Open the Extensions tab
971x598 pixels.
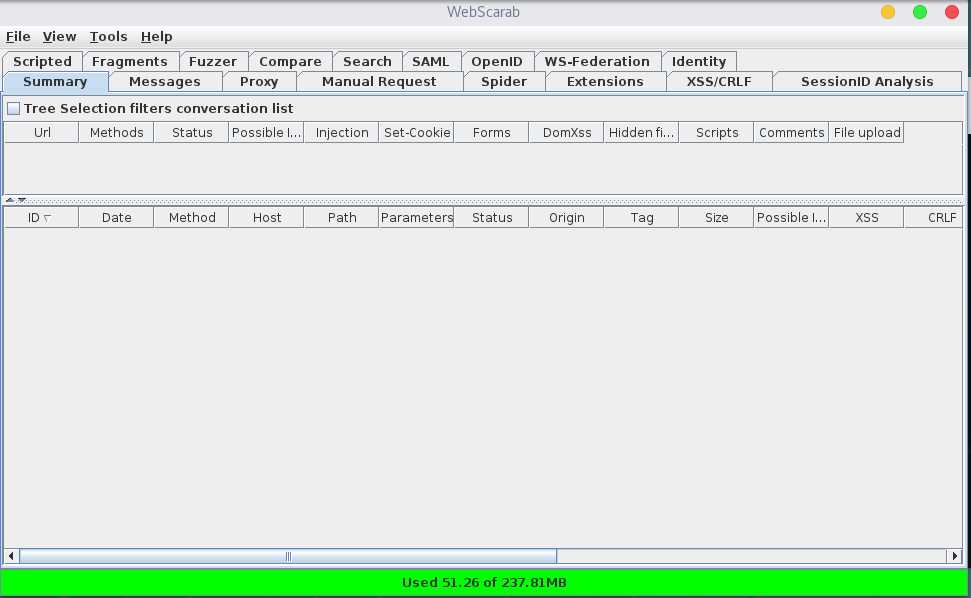point(605,82)
